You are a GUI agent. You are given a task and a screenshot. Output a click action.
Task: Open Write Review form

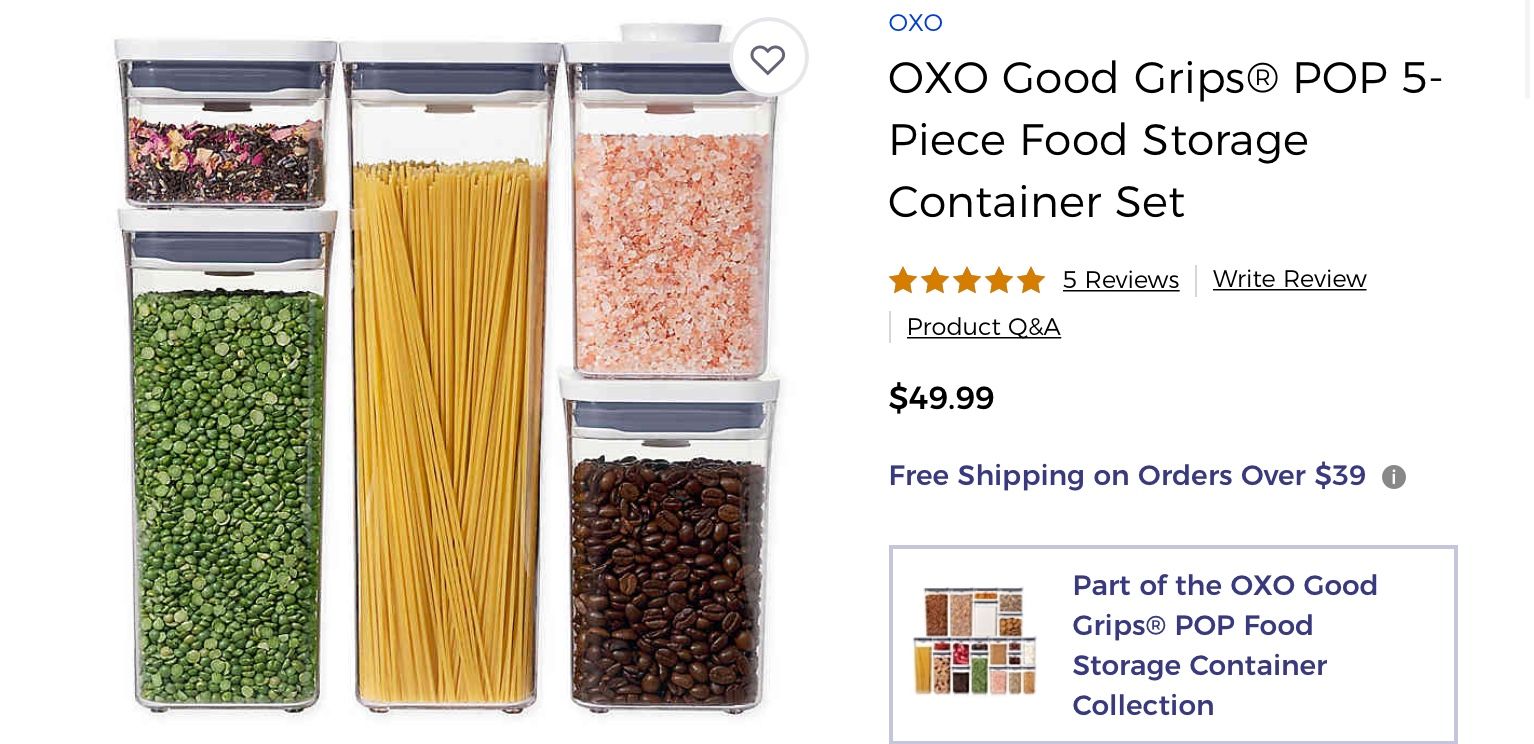[x=1289, y=279]
